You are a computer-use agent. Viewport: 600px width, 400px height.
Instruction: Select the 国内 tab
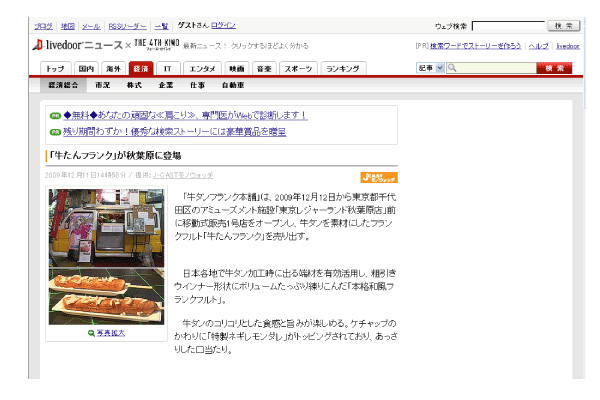pos(86,69)
